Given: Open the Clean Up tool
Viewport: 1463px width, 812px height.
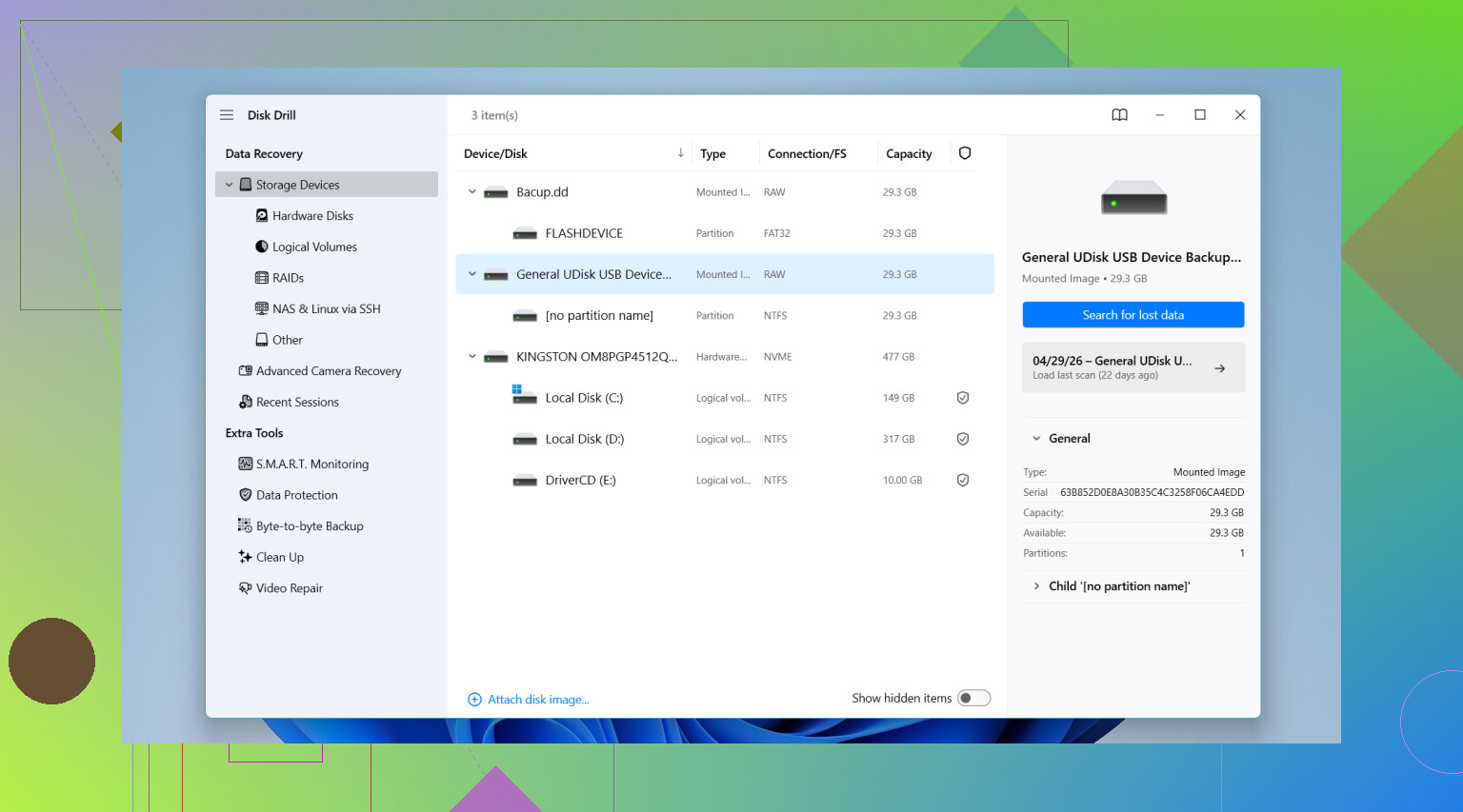Looking at the screenshot, I should point(280,557).
